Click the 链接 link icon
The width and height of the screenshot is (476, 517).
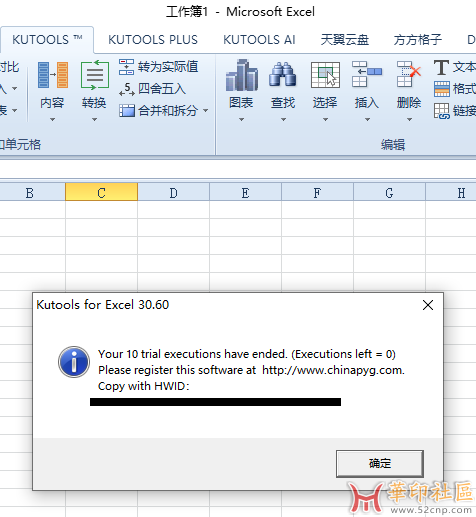(x=442, y=111)
